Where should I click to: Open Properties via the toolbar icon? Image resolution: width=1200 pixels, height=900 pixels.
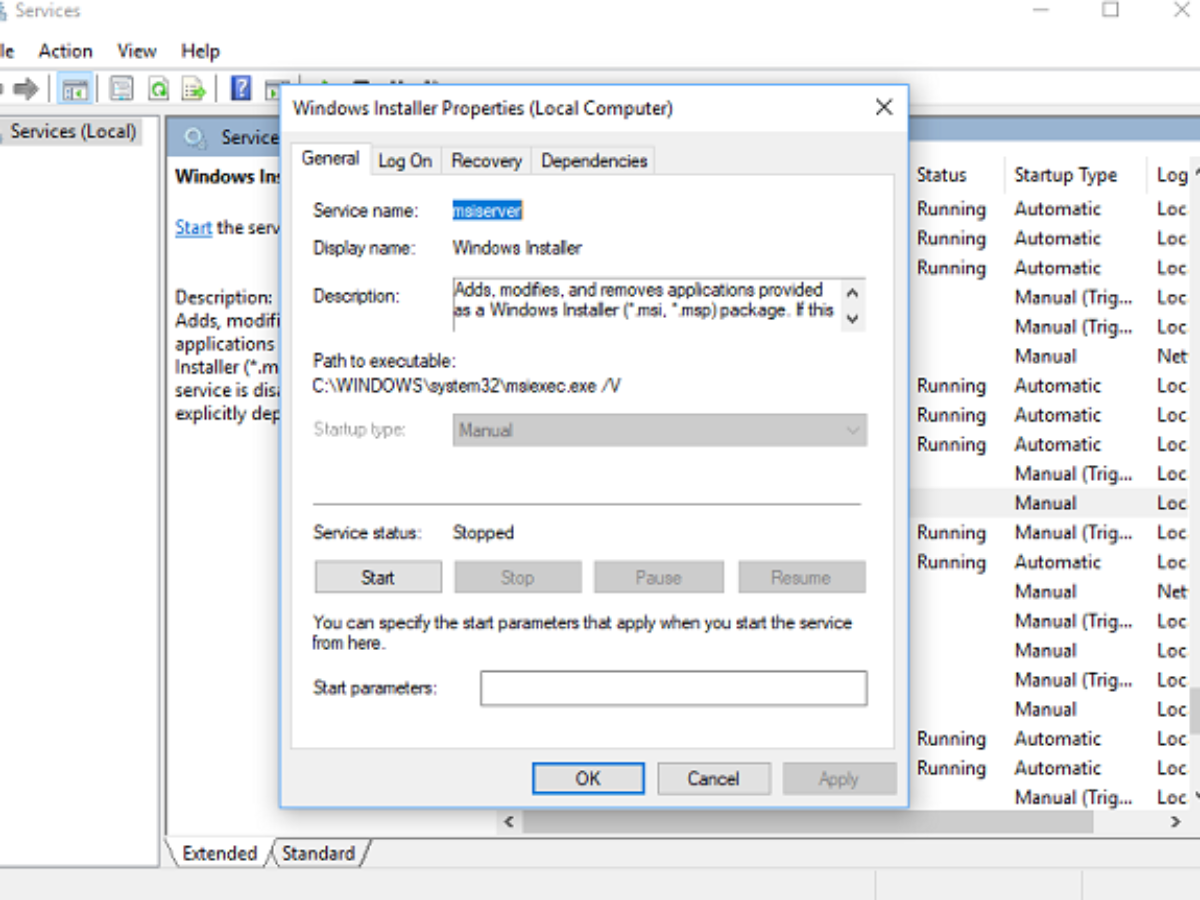(x=122, y=89)
